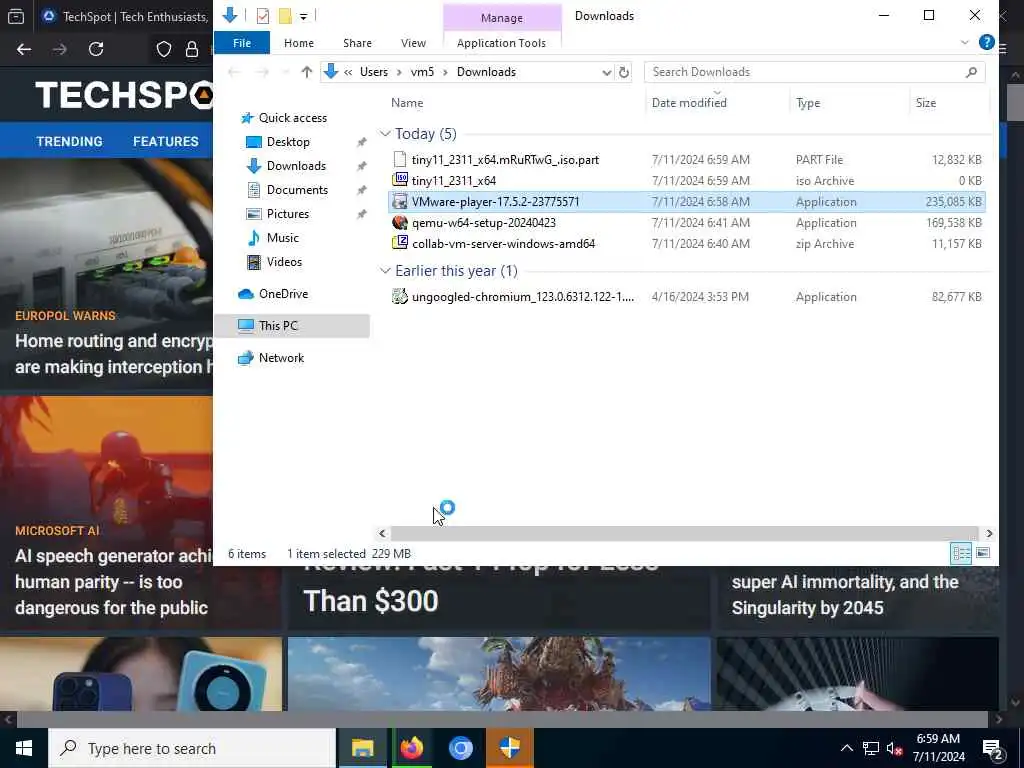Select the tiny11_2311_x64 iso archive

pos(686,180)
